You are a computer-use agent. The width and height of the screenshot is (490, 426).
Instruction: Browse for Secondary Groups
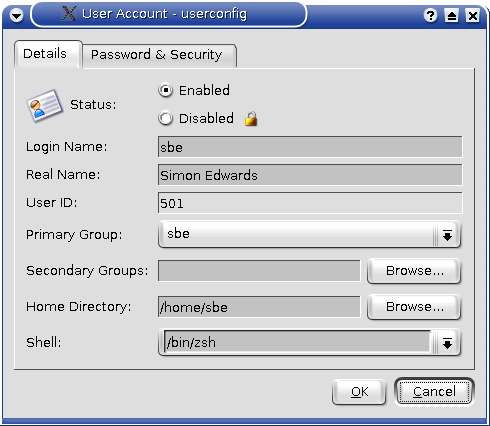pyautogui.click(x=414, y=271)
